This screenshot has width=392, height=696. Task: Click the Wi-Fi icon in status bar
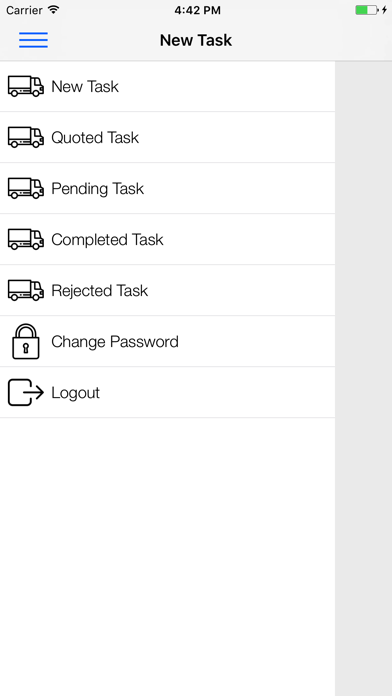coord(54,10)
